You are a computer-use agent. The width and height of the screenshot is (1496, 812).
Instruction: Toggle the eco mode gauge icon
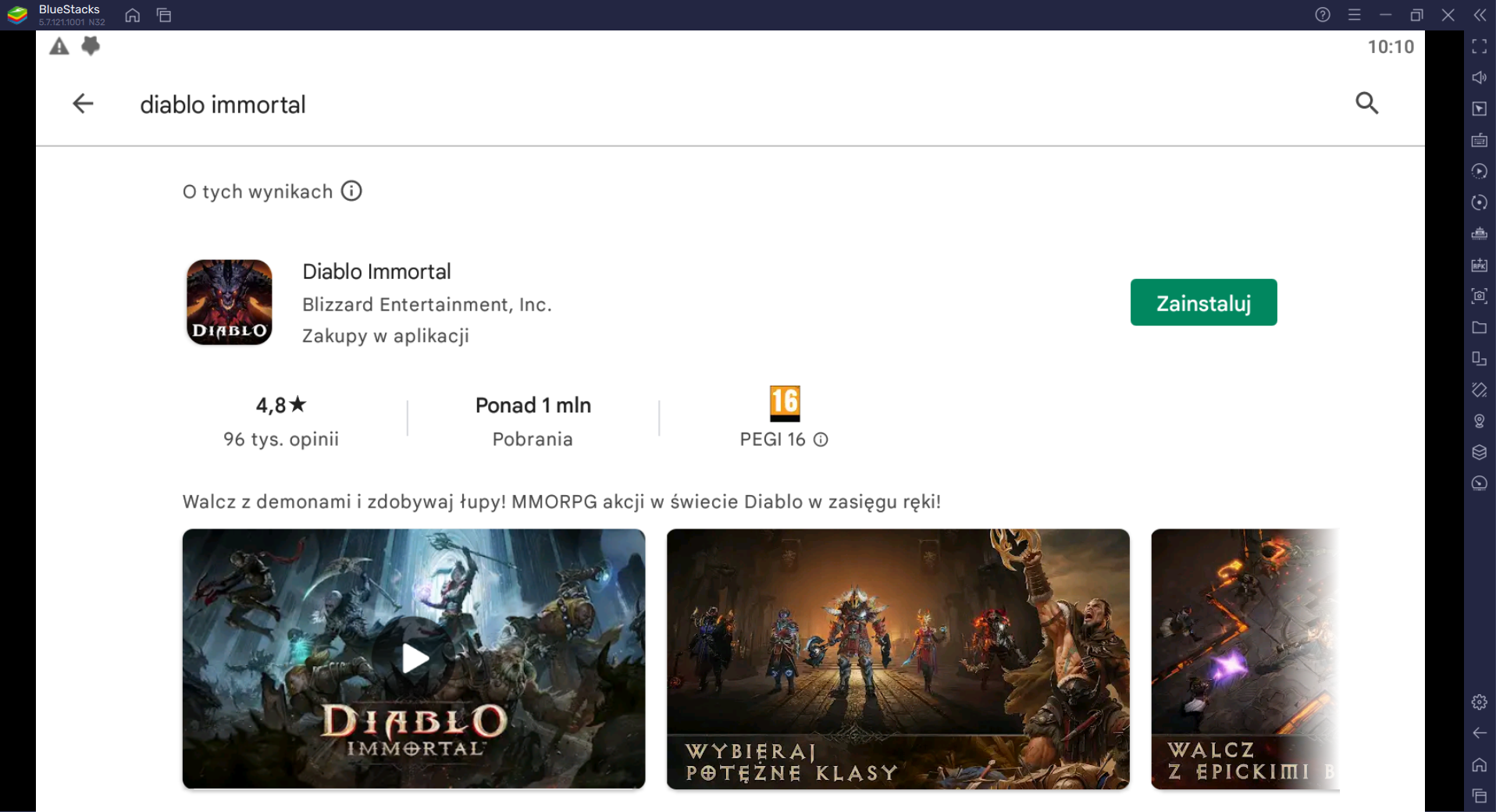[1479, 484]
